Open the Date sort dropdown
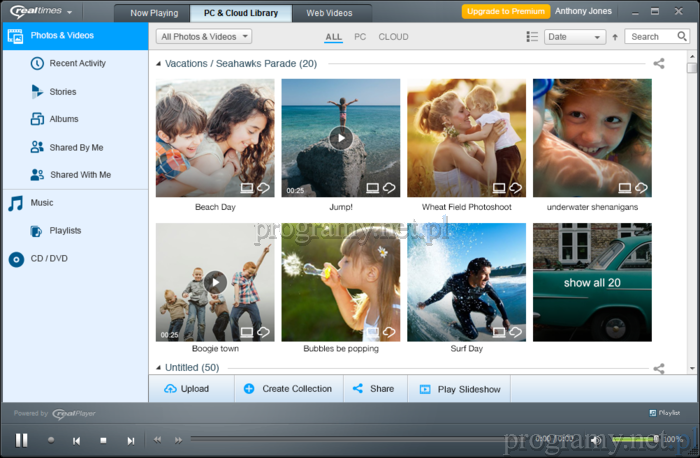The width and height of the screenshot is (700, 458). point(574,36)
